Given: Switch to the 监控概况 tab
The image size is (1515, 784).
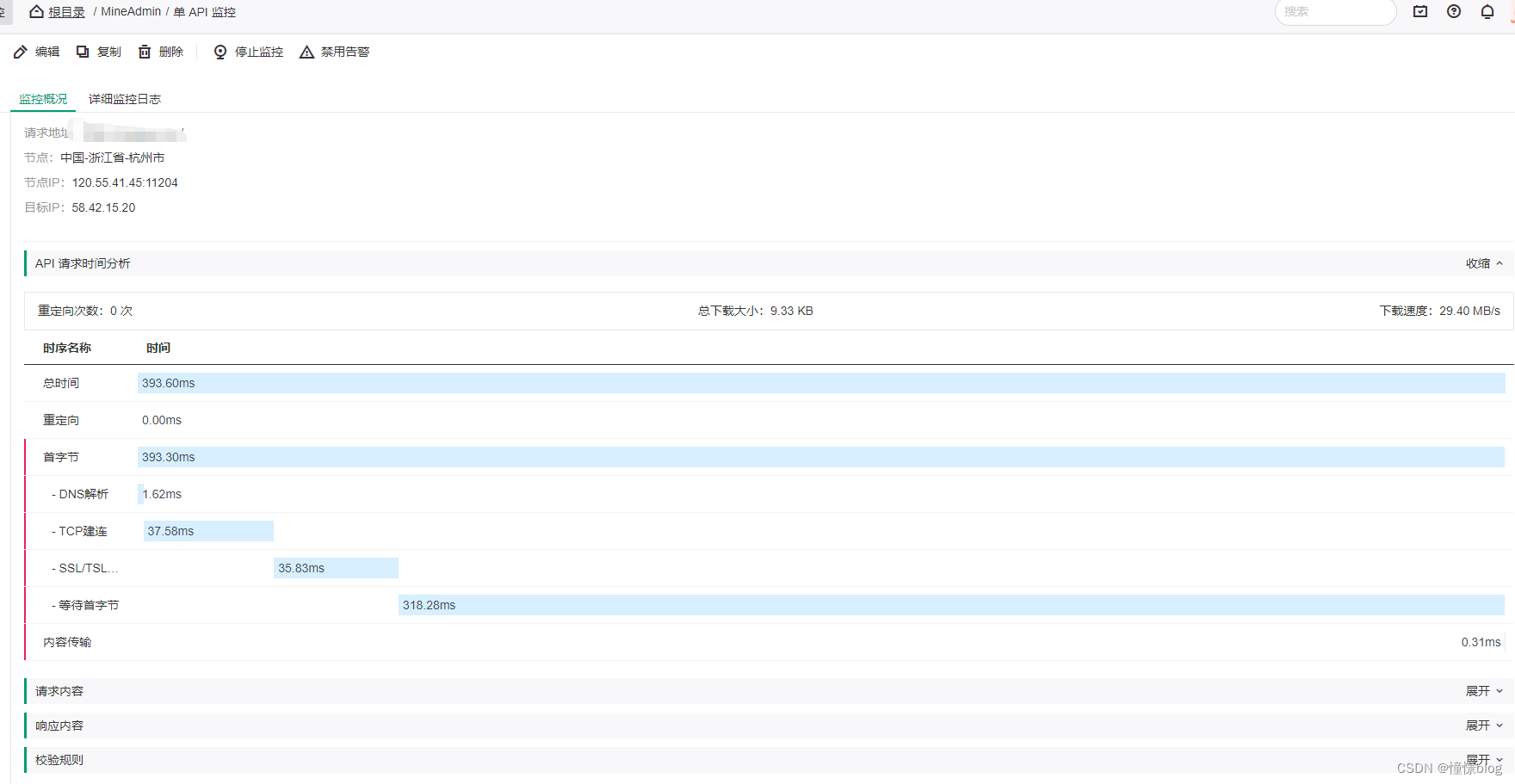Looking at the screenshot, I should (x=43, y=99).
